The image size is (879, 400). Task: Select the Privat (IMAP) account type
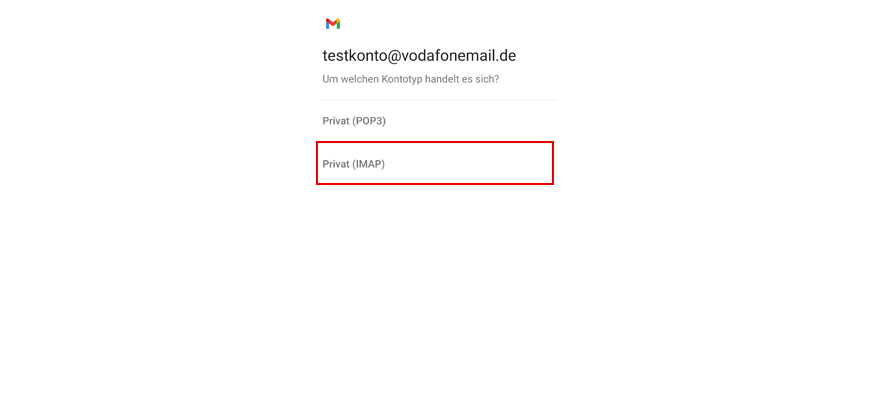pos(435,164)
